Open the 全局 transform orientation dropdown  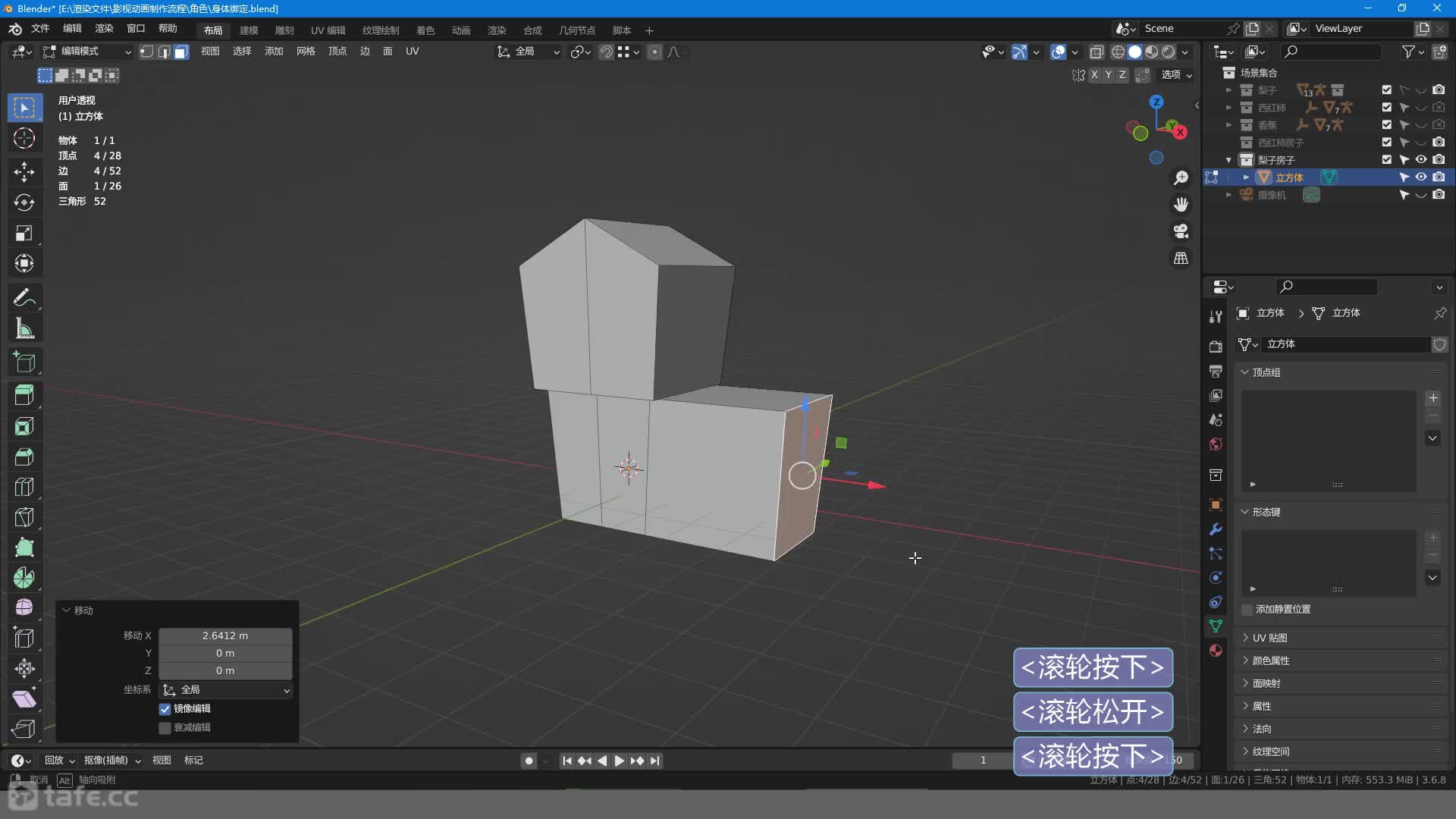[x=528, y=52]
